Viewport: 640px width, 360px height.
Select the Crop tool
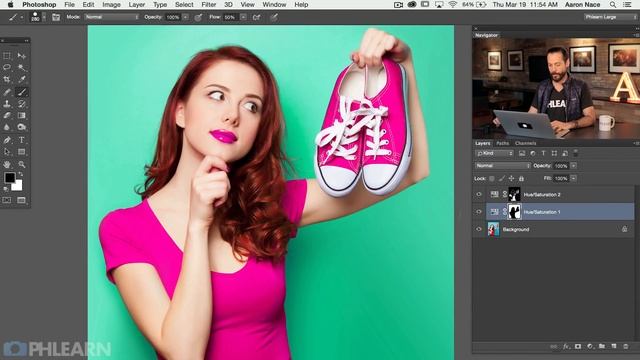7,80
